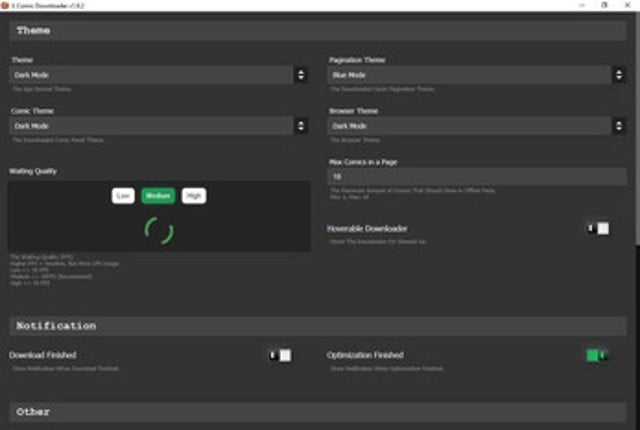Enable the Download Finished notification switch
Viewport: 640px width, 430px height.
(280, 355)
